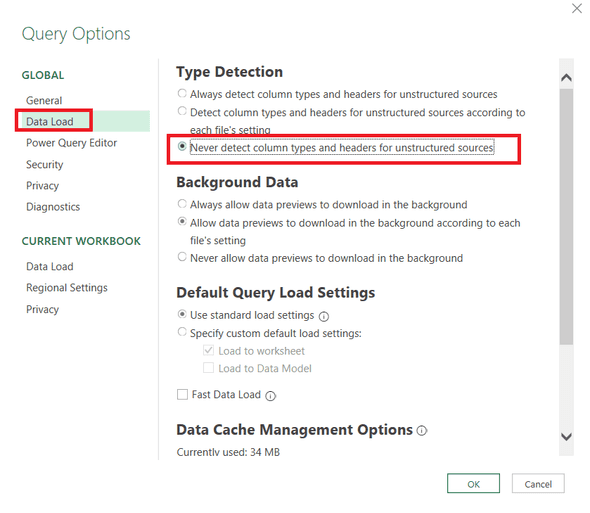
Task: Open the General settings under Global
Action: tap(44, 100)
